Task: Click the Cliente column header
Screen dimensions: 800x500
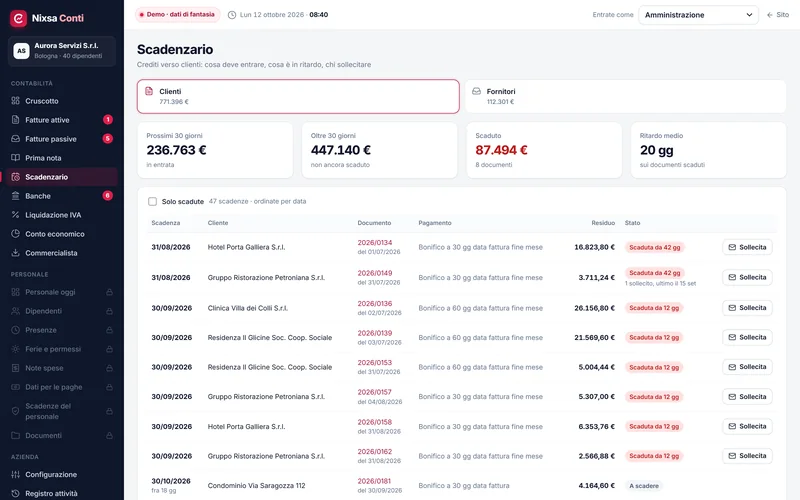Action: (218, 223)
